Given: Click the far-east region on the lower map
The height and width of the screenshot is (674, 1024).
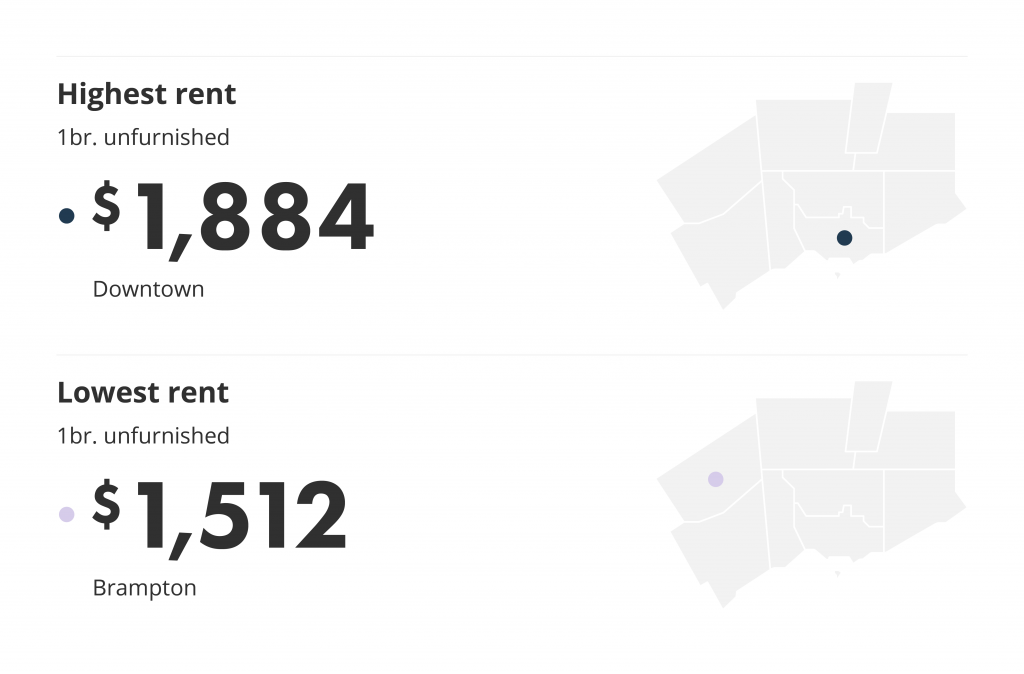Looking at the screenshot, I should point(921,509).
